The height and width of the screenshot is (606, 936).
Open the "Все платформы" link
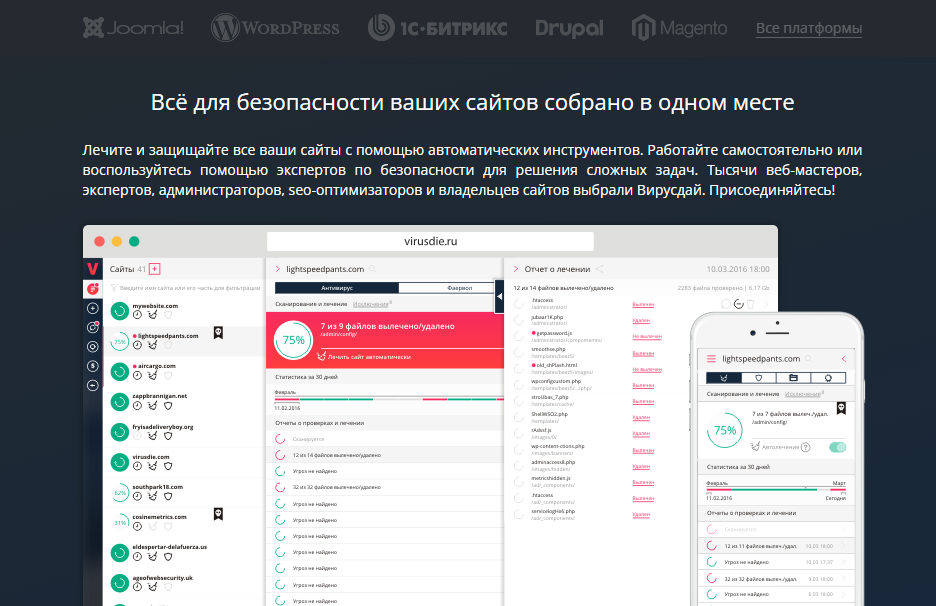(x=809, y=28)
